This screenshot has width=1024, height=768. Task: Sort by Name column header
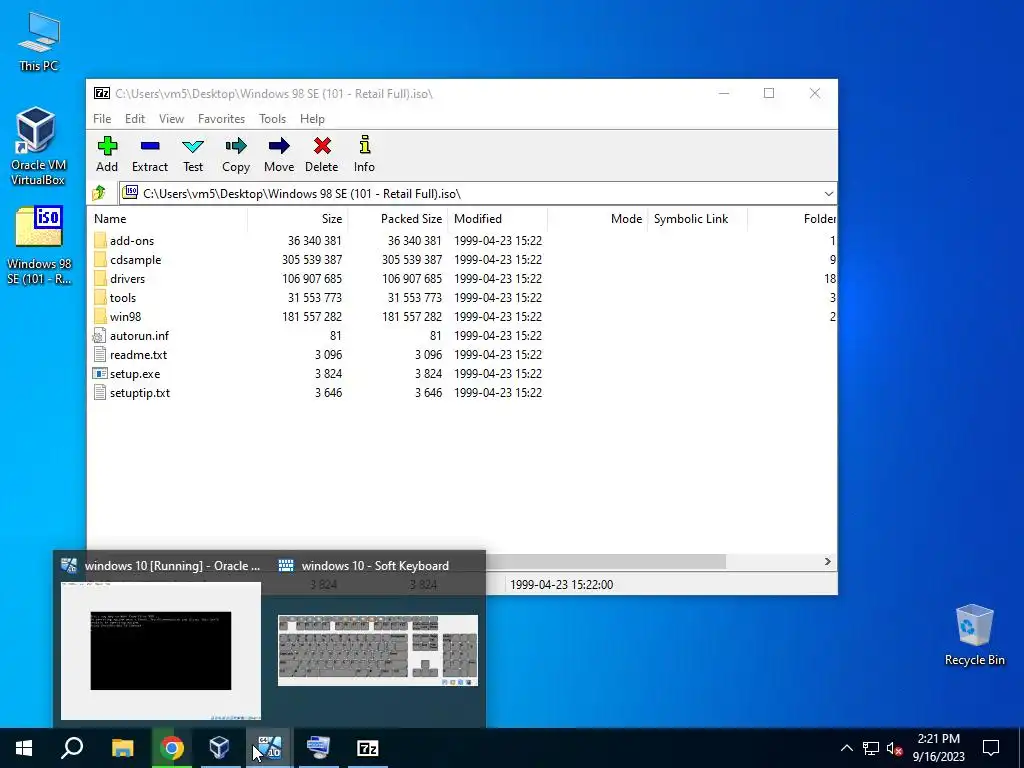click(x=167, y=219)
